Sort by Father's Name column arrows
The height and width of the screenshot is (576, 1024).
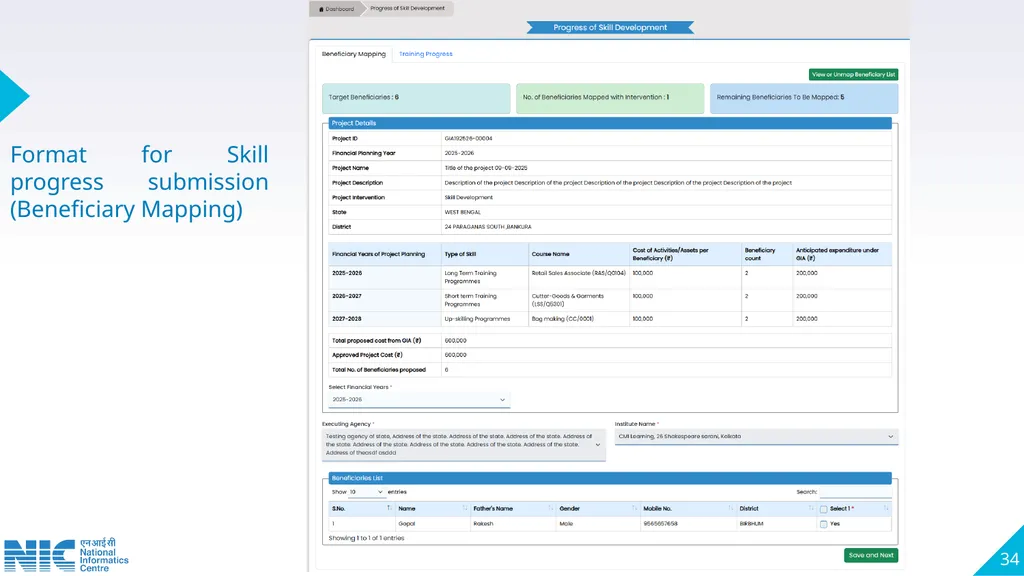[551, 508]
